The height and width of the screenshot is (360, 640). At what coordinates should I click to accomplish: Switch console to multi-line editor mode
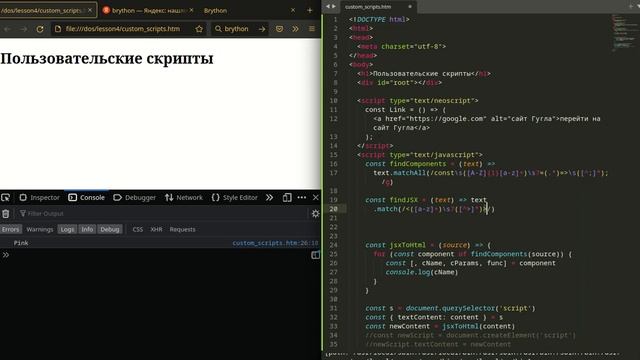click(315, 255)
